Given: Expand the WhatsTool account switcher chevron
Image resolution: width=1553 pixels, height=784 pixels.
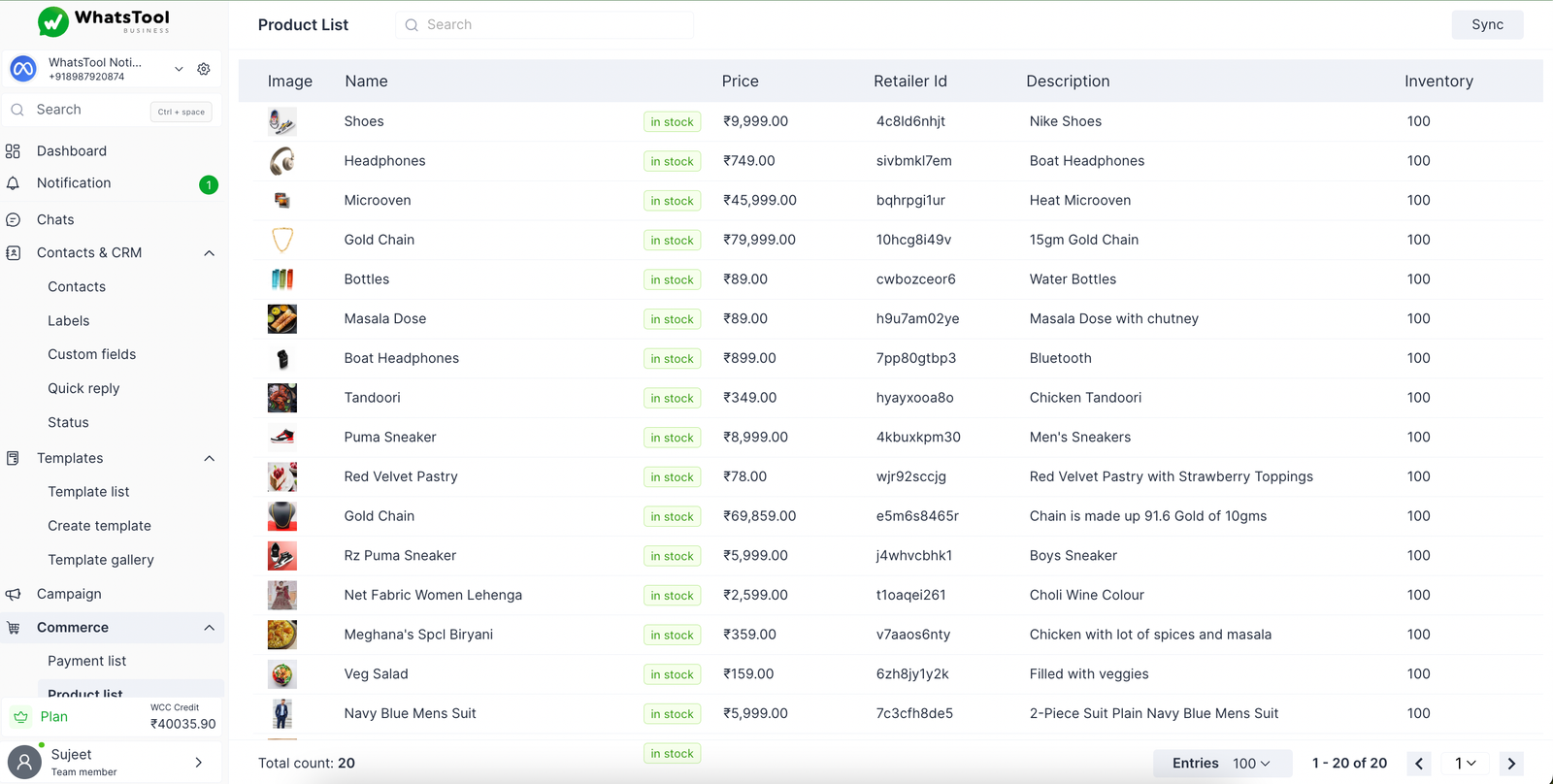Looking at the screenshot, I should pyautogui.click(x=179, y=69).
